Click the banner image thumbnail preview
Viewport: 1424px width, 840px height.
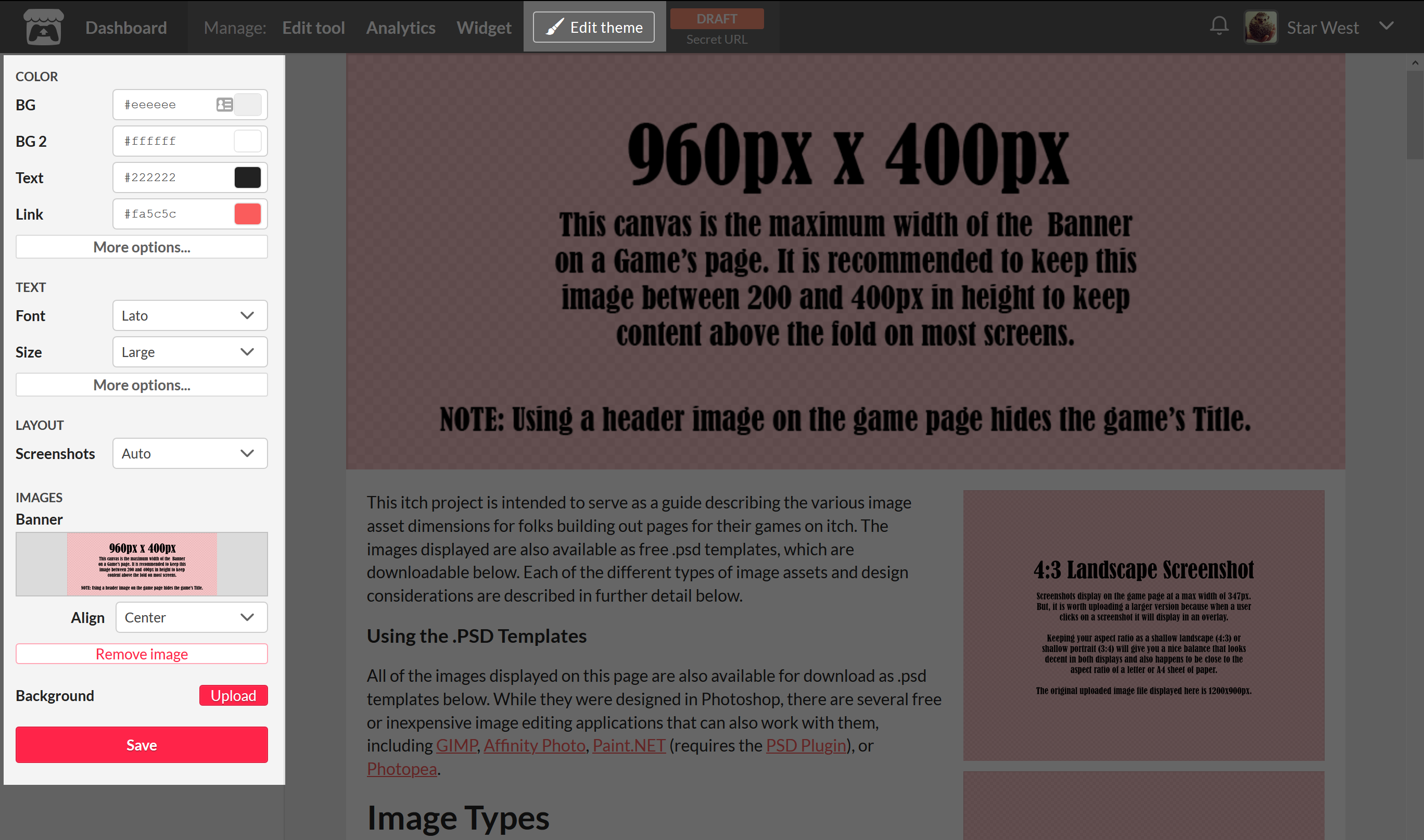pyautogui.click(x=141, y=563)
